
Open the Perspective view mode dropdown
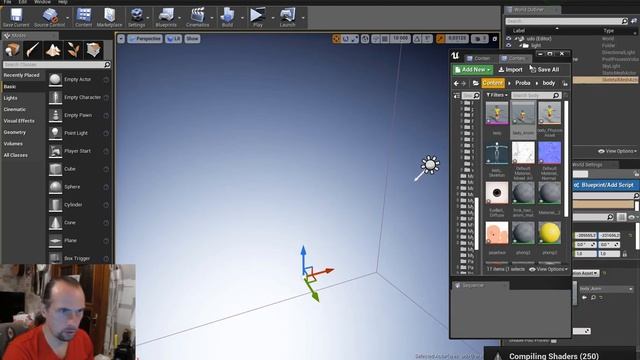[145, 39]
